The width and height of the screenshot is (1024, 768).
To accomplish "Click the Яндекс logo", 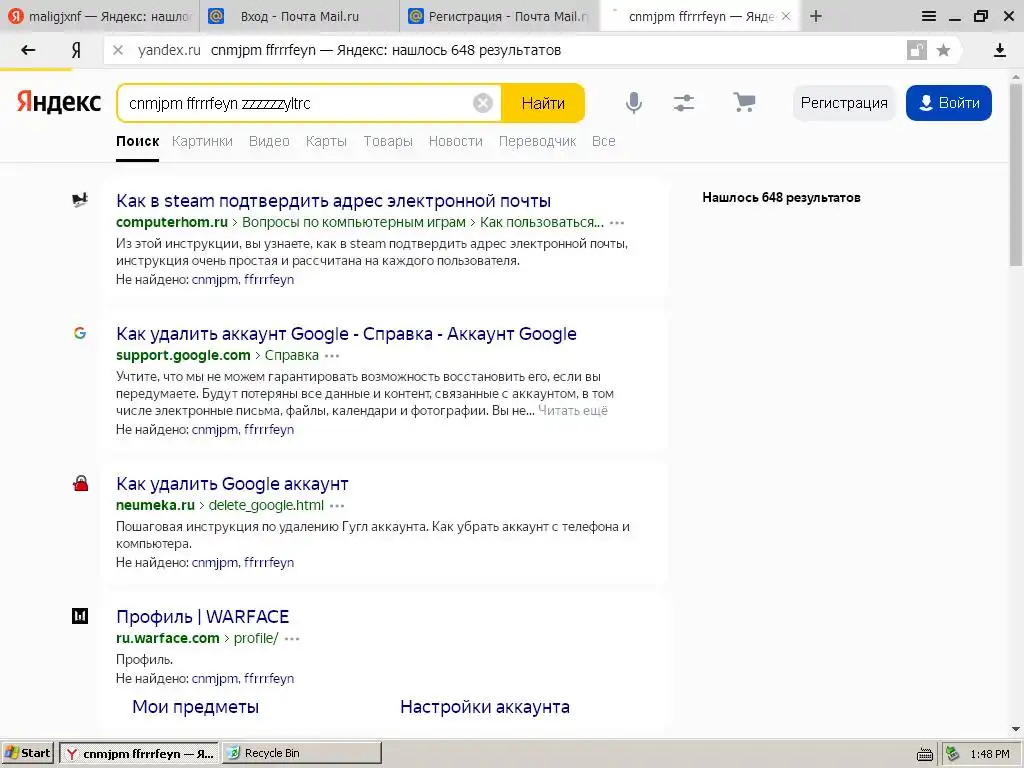I will (x=59, y=103).
